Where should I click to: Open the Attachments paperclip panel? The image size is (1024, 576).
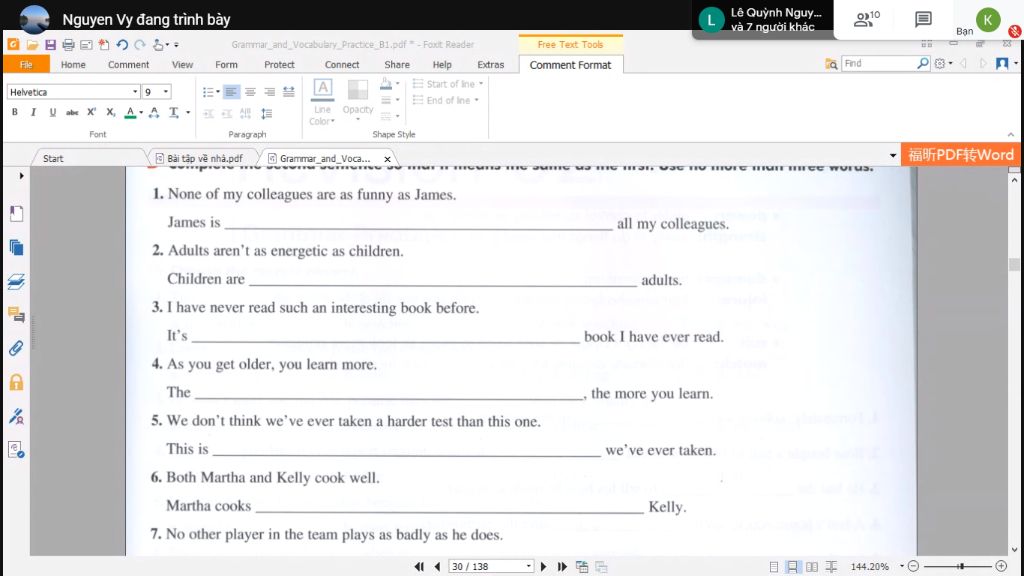pos(16,348)
